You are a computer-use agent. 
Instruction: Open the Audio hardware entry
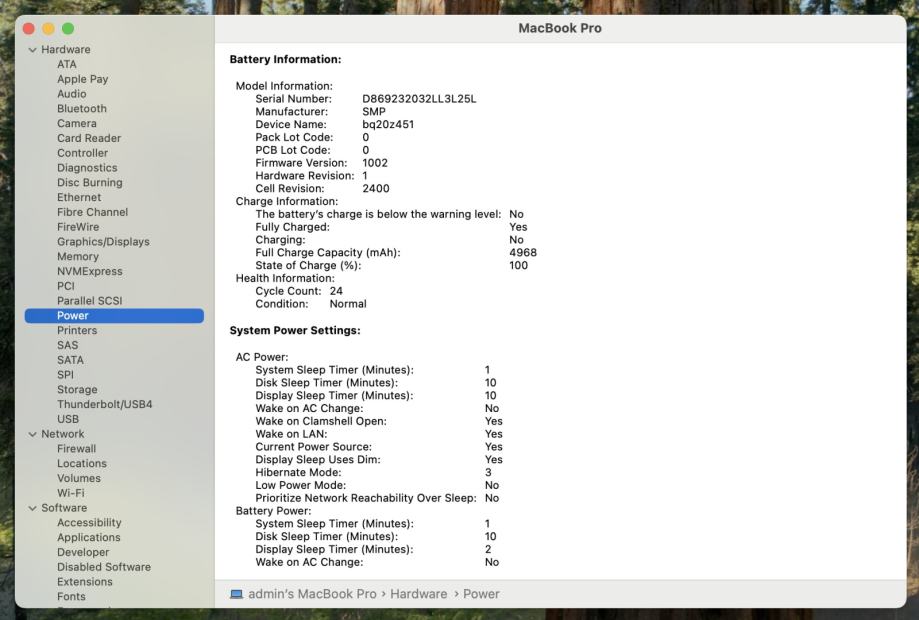[x=72, y=94]
